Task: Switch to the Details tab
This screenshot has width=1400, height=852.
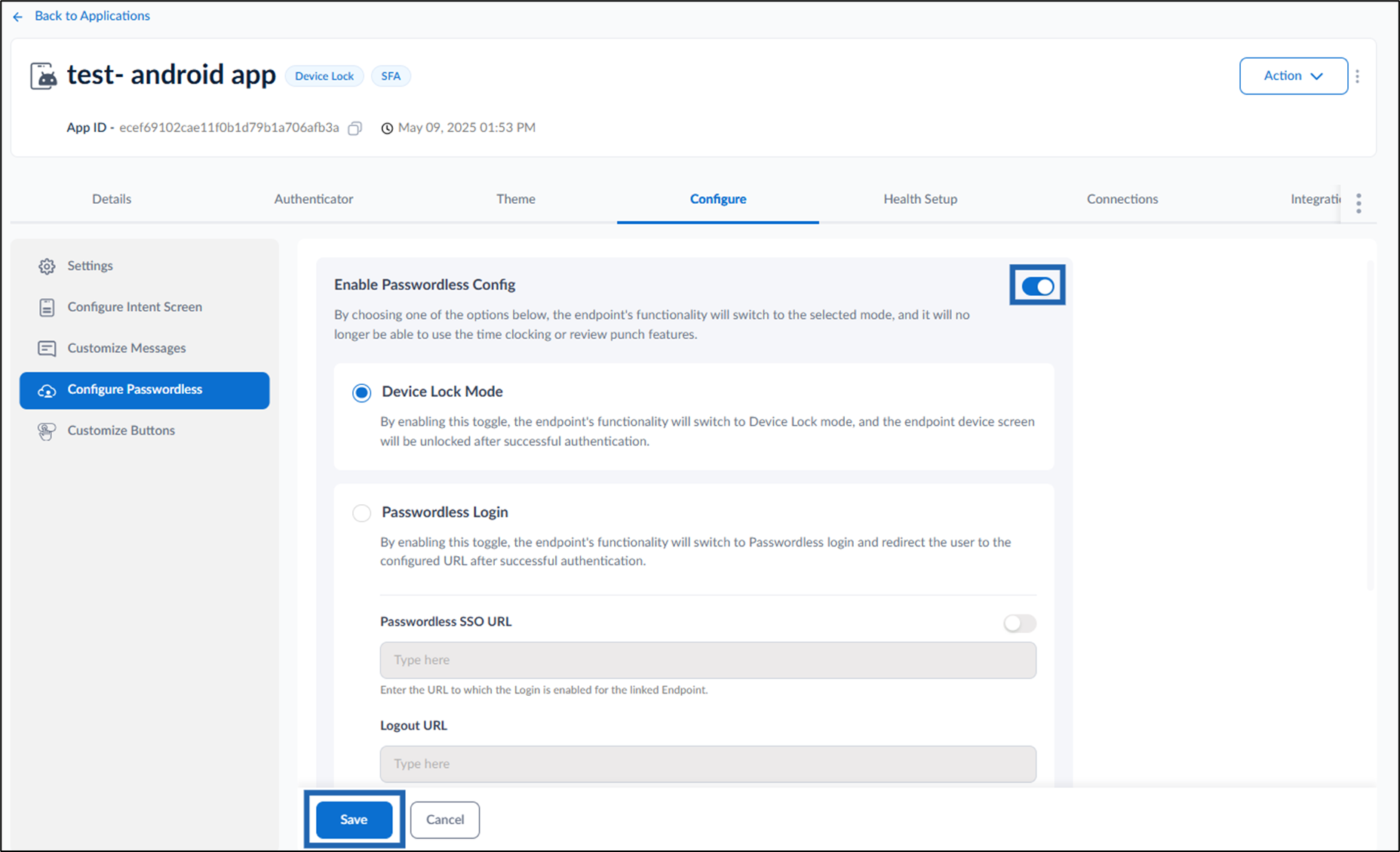Action: (112, 199)
